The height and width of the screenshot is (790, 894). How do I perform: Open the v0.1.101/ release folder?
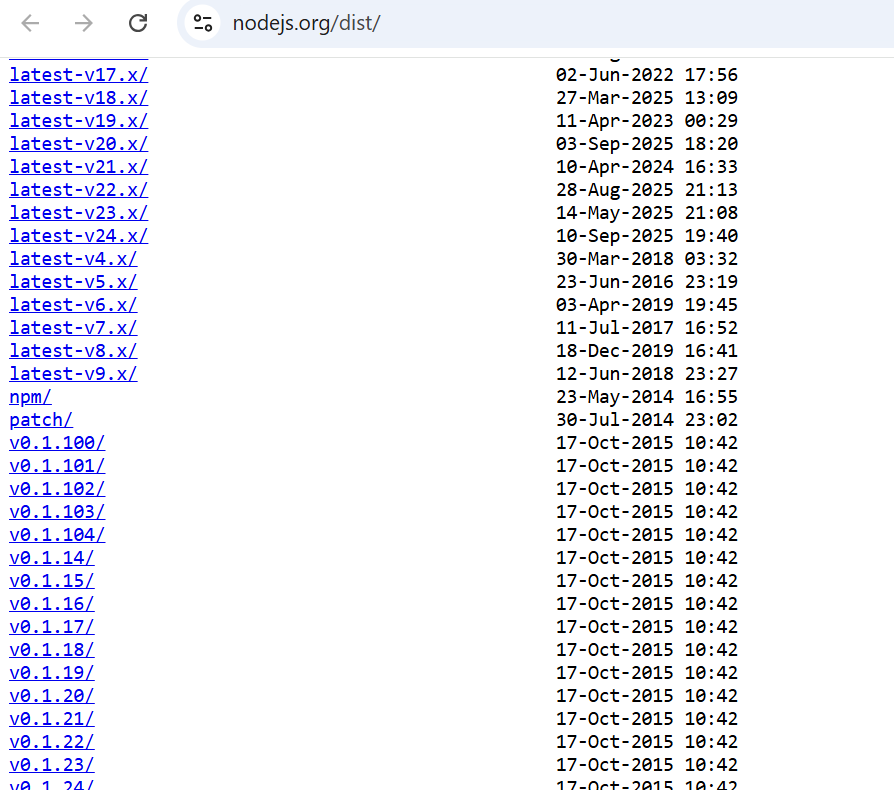point(57,466)
